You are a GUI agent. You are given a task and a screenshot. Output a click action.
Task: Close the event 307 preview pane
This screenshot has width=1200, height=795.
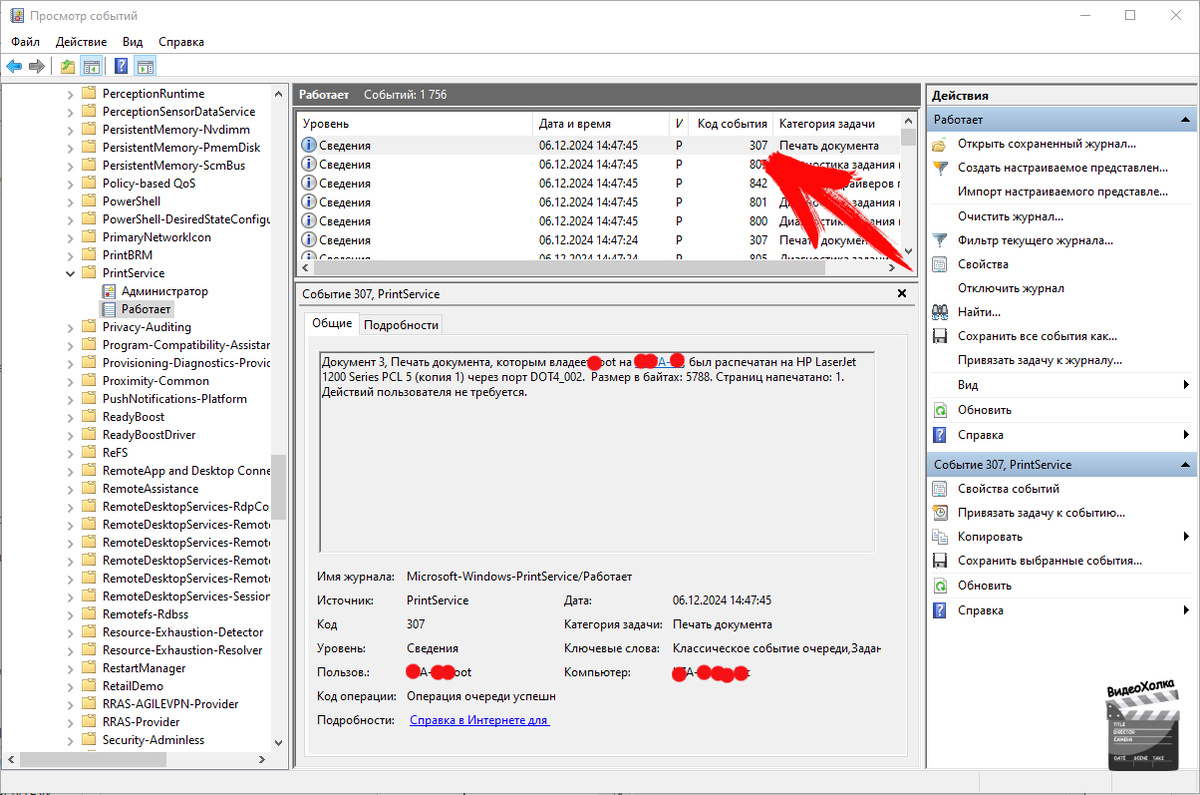[901, 294]
